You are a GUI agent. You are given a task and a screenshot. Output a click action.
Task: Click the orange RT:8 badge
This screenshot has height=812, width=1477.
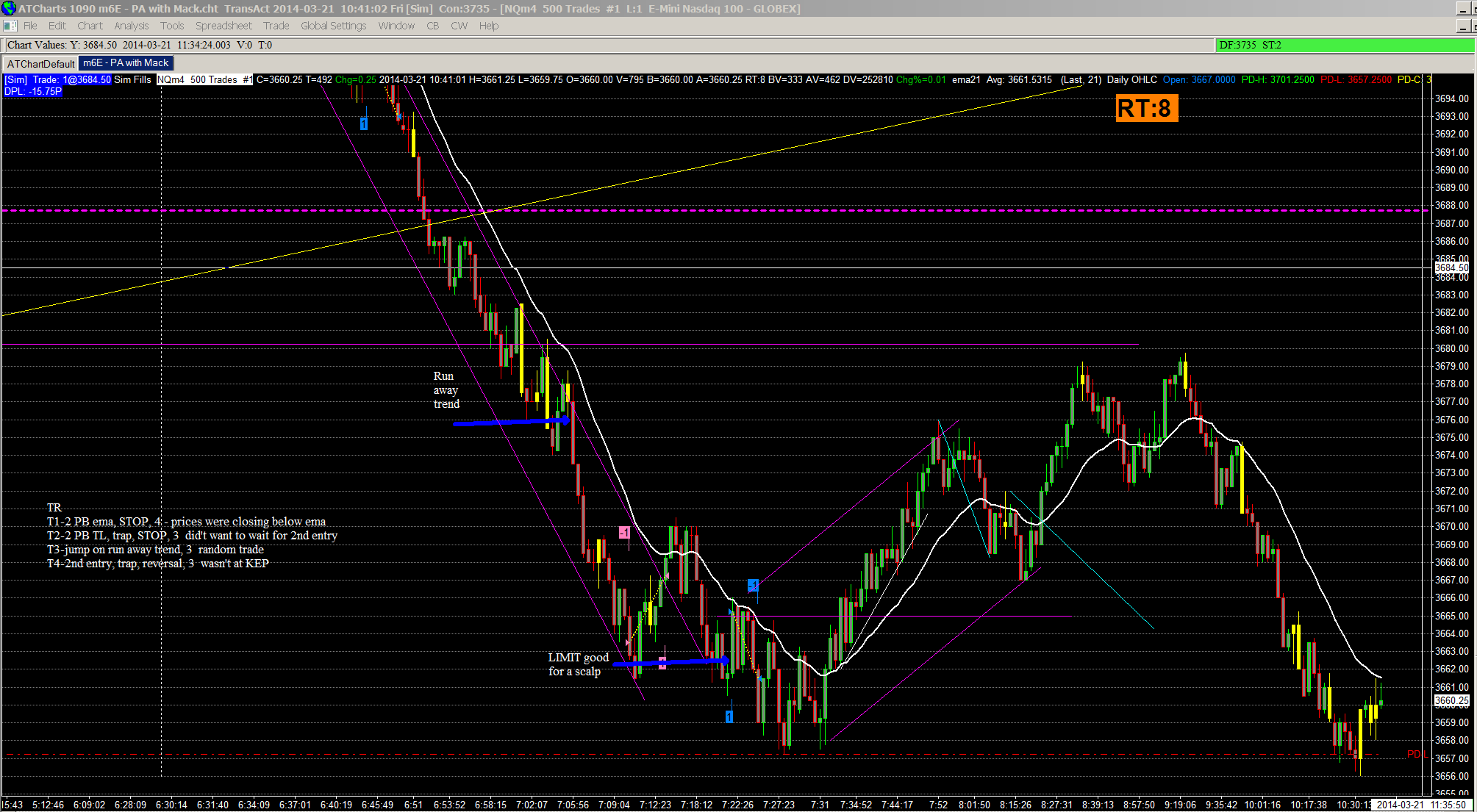click(x=1145, y=109)
